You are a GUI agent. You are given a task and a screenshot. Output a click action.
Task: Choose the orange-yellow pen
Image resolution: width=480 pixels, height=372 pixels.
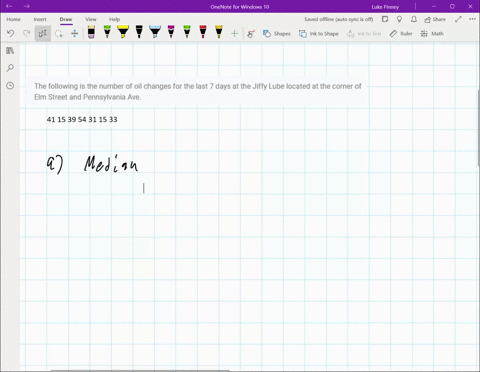[x=219, y=32]
